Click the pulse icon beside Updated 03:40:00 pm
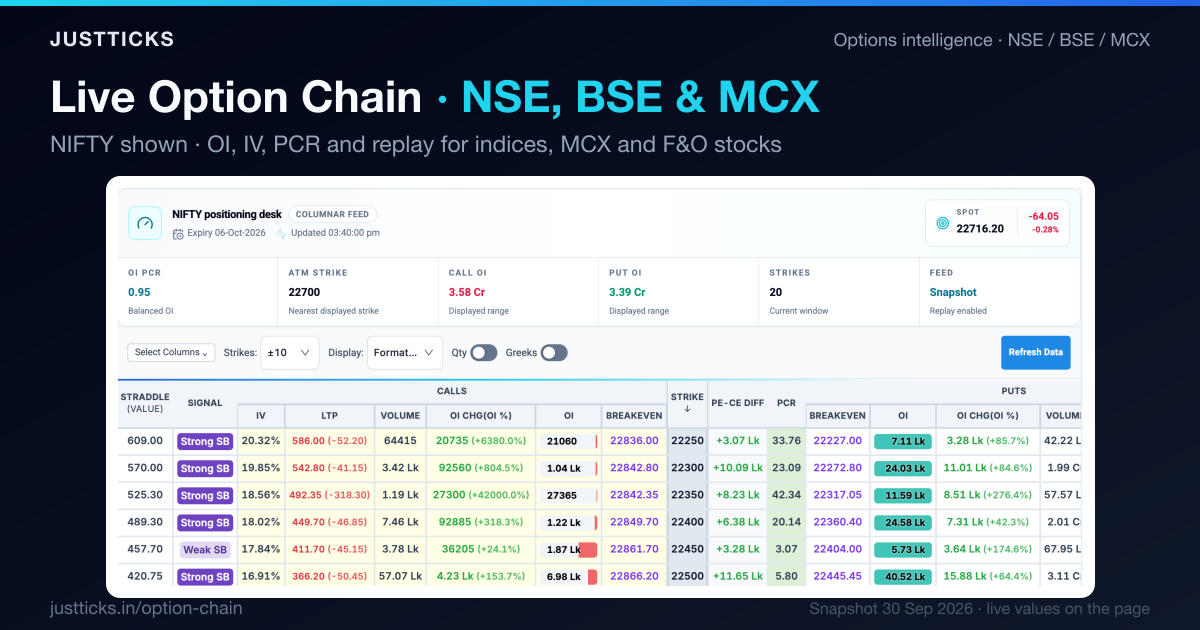 (x=282, y=233)
